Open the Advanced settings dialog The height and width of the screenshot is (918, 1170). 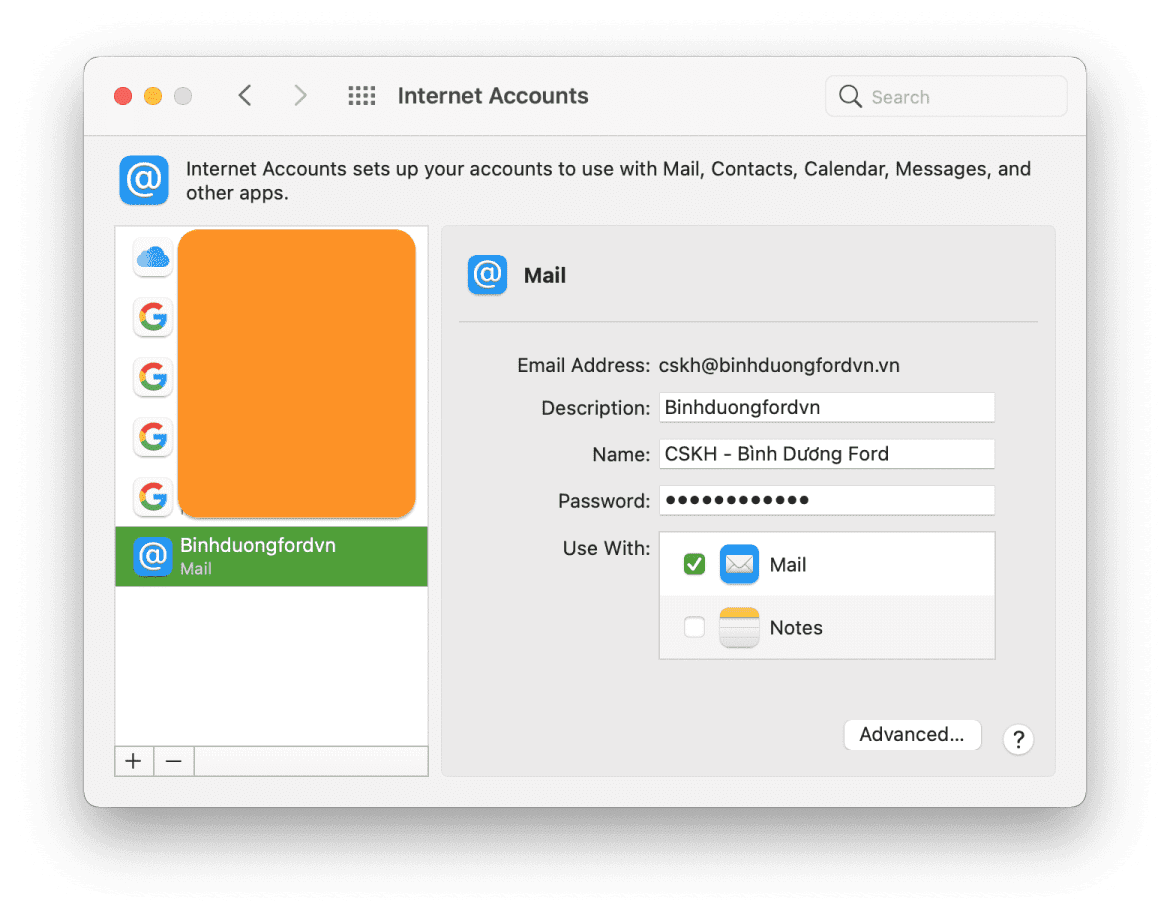tap(912, 734)
